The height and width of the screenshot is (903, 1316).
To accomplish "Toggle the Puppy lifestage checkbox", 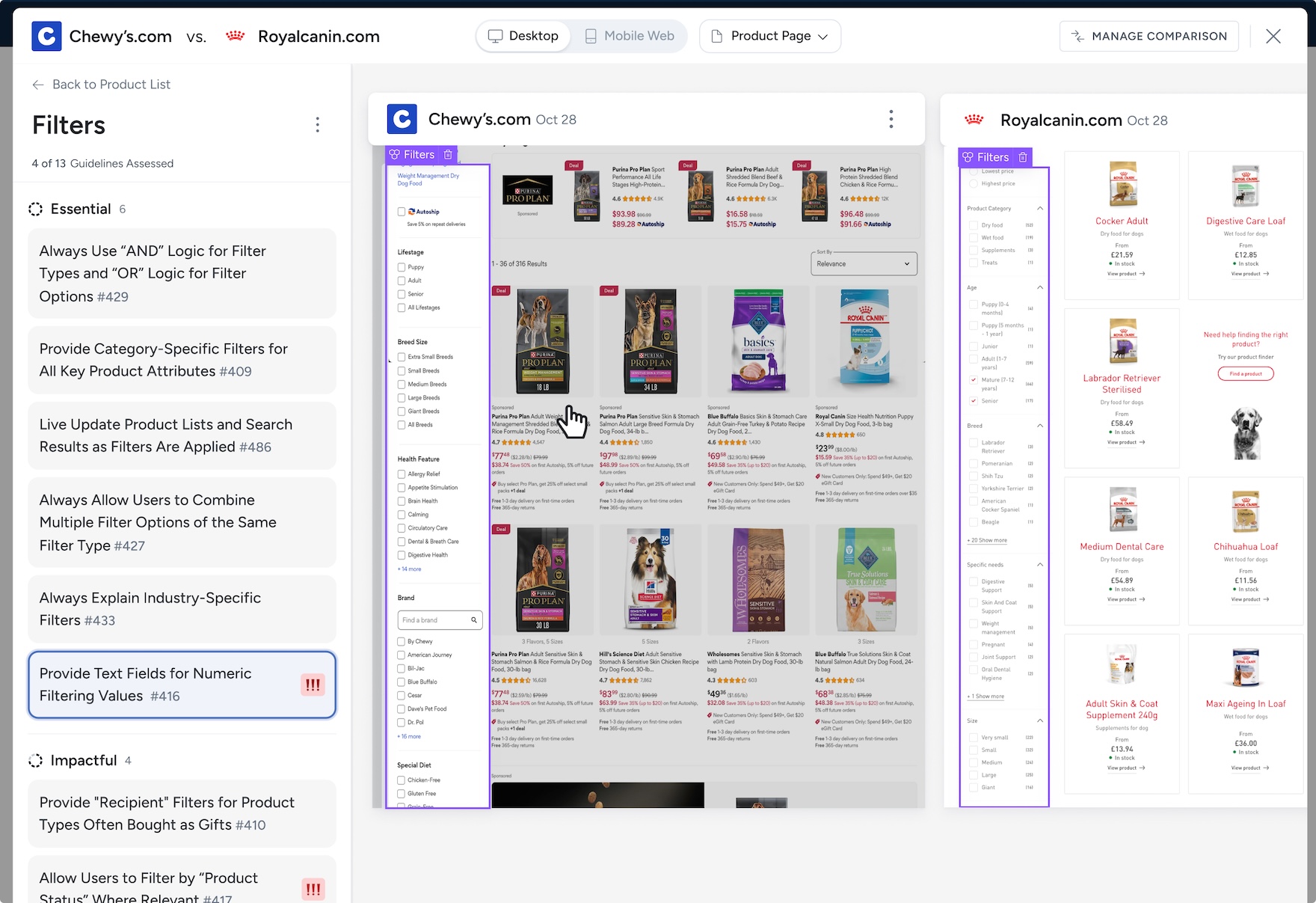I will pos(402,267).
